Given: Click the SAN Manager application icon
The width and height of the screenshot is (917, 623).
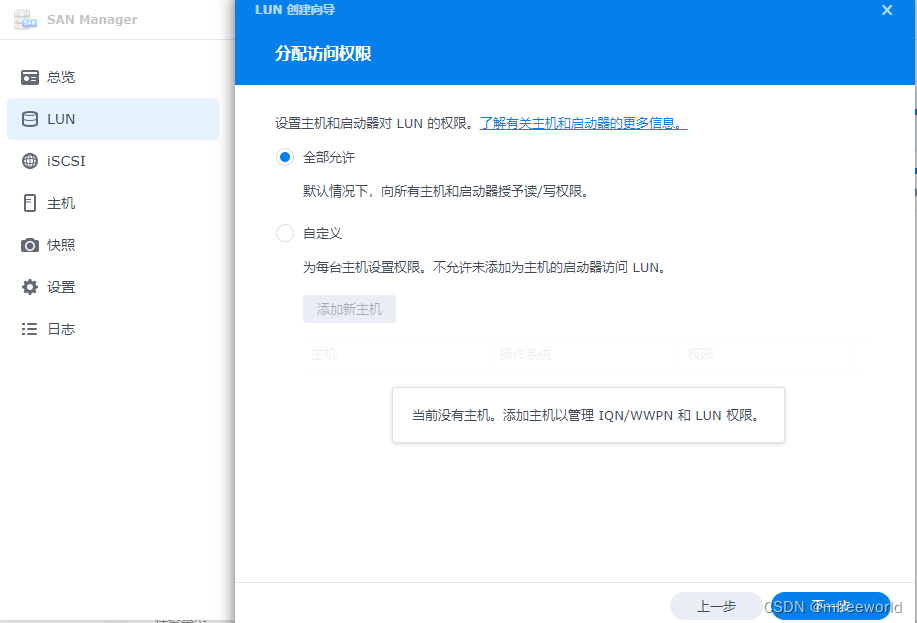Looking at the screenshot, I should [24, 19].
